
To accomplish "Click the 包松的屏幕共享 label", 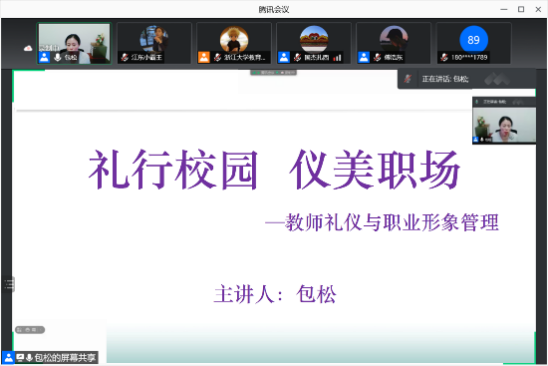I will pyautogui.click(x=65, y=358).
